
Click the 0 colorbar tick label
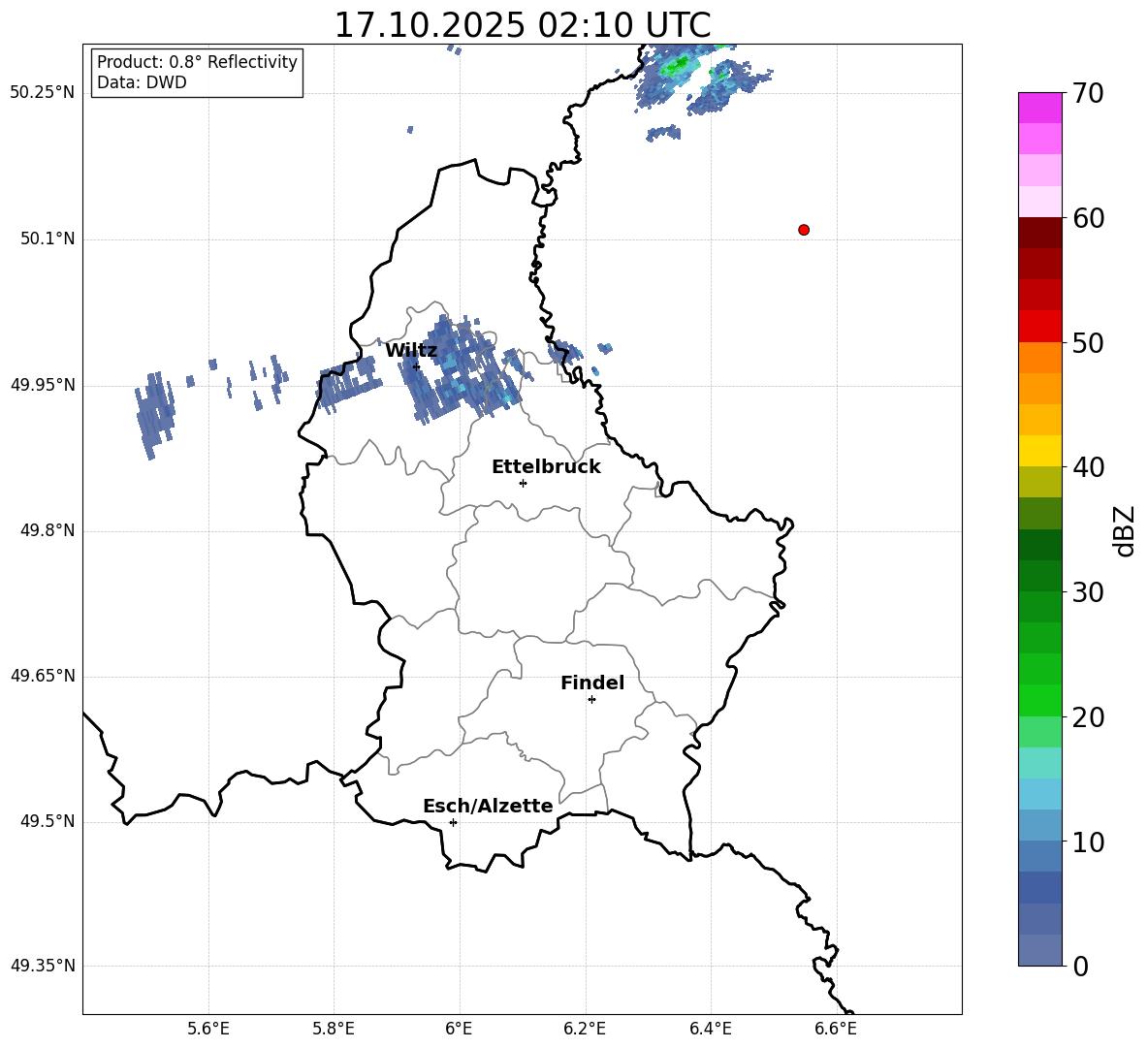tap(1080, 967)
